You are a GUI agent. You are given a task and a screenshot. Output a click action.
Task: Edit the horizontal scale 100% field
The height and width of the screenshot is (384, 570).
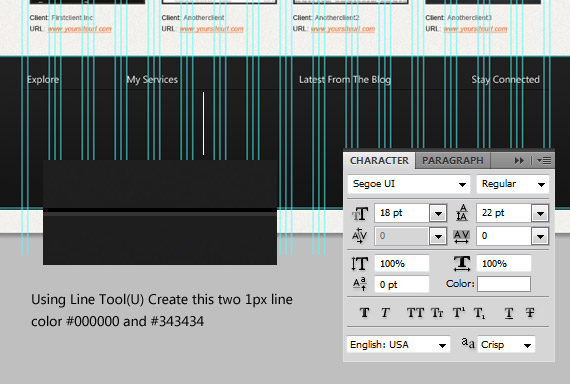pos(503,263)
